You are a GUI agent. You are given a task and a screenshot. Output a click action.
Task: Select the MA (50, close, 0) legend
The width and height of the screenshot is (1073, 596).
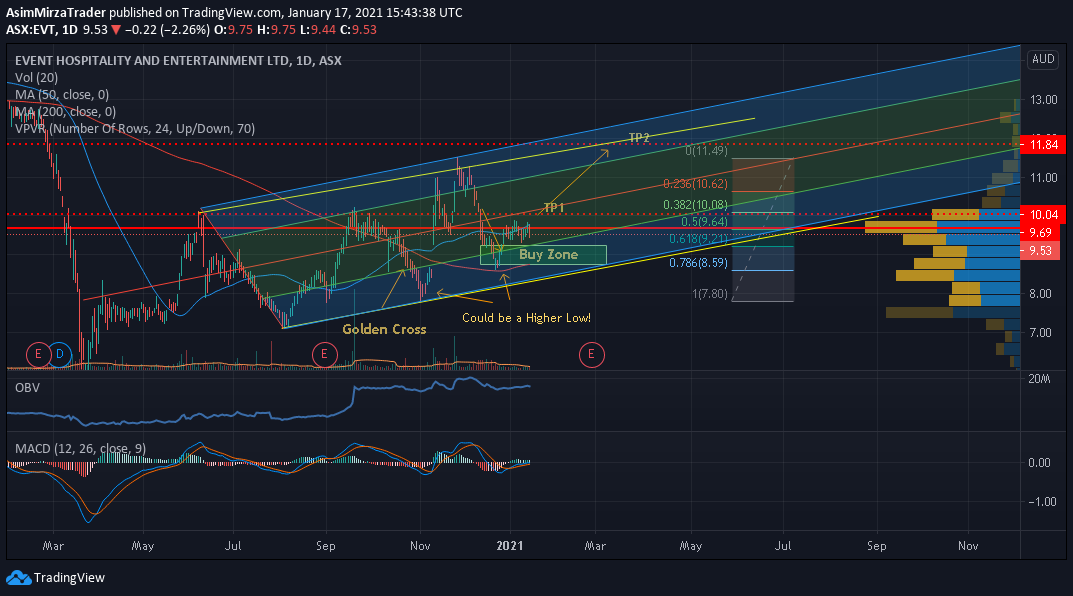click(x=62, y=94)
